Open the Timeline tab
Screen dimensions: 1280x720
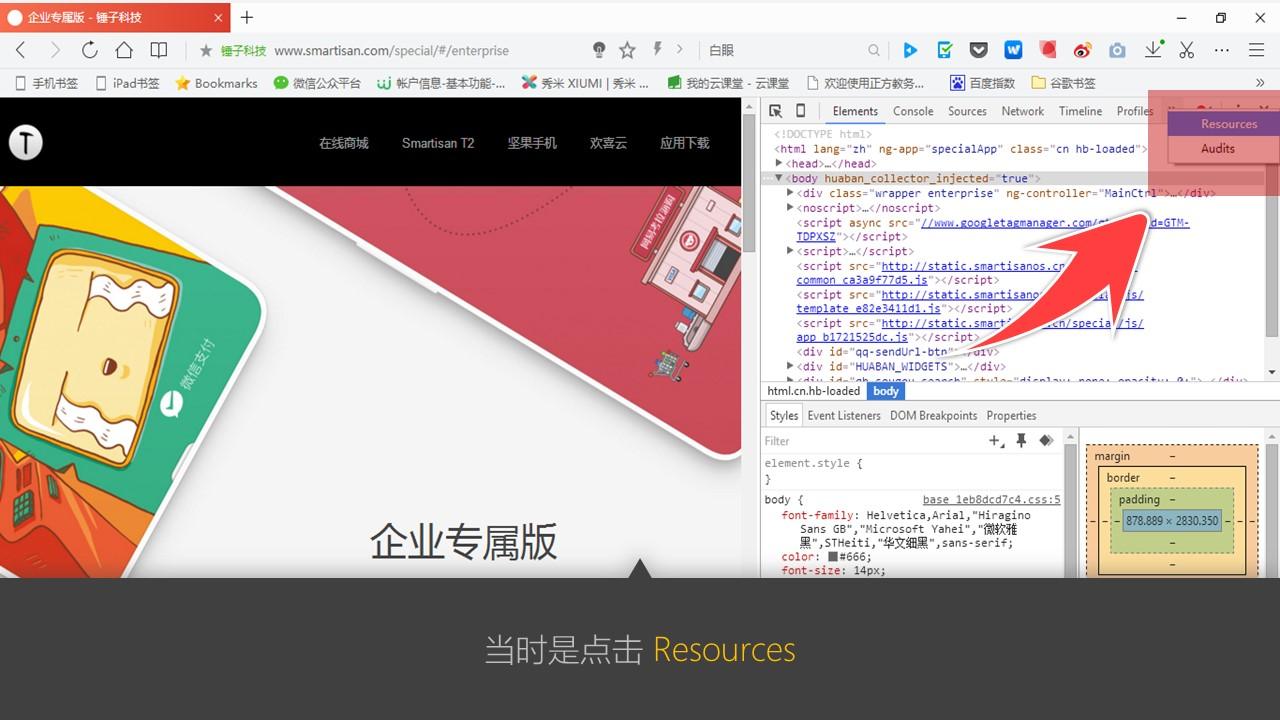coord(1080,111)
